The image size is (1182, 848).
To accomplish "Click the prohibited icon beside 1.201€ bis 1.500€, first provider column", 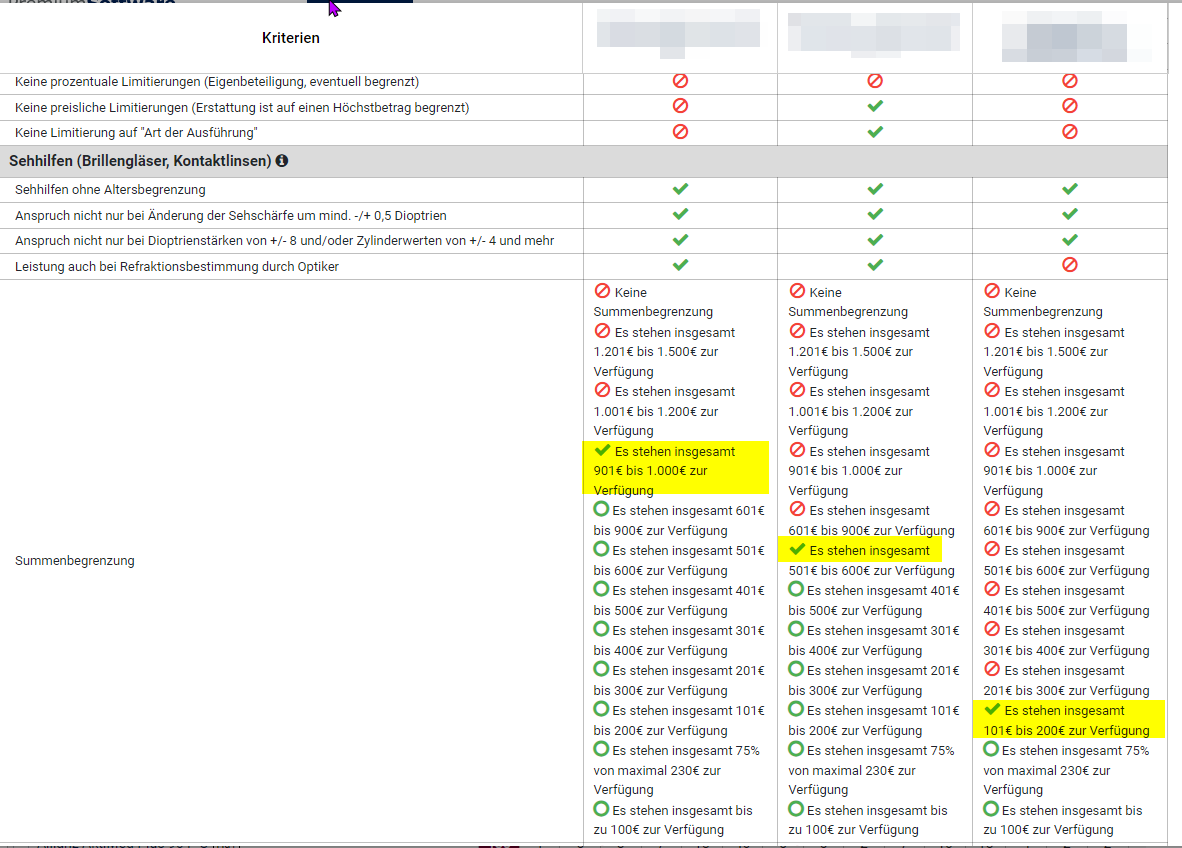I will click(x=602, y=331).
